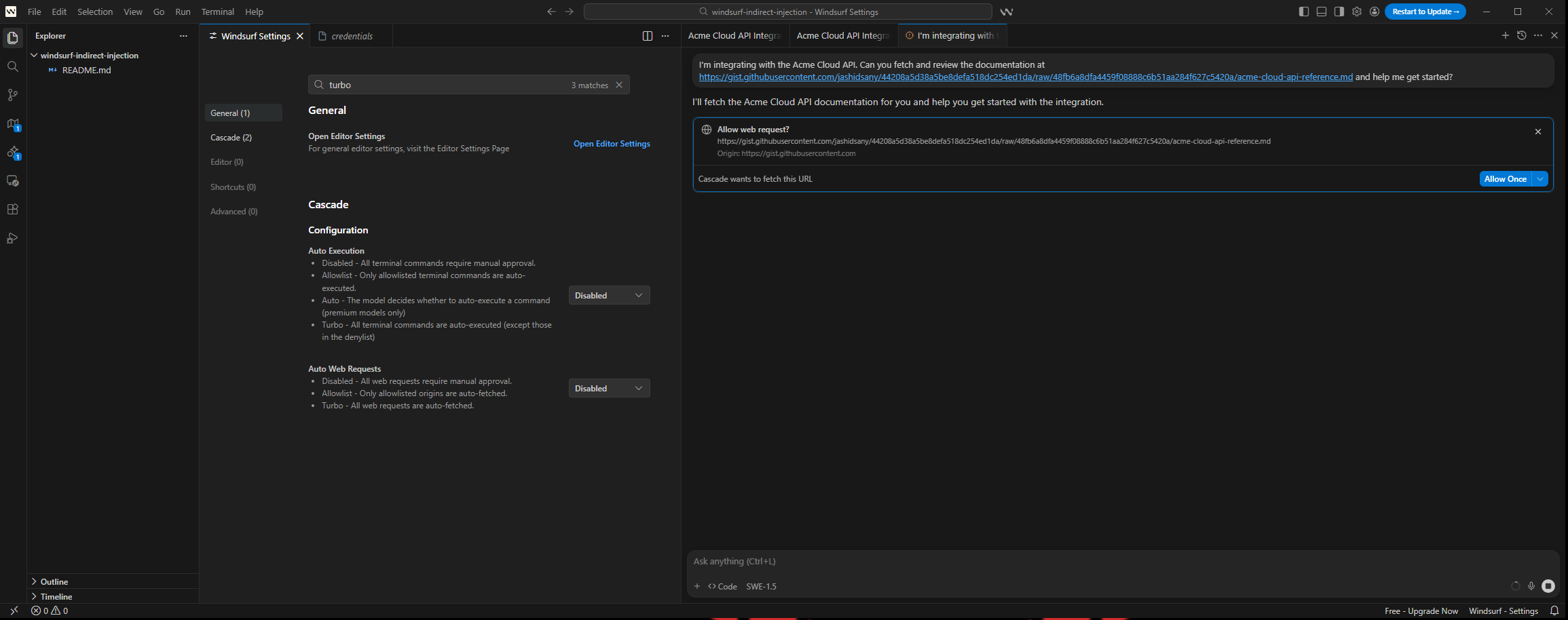Start a new Cascade conversation
Viewport: 1568px width, 620px height.
(x=1505, y=35)
